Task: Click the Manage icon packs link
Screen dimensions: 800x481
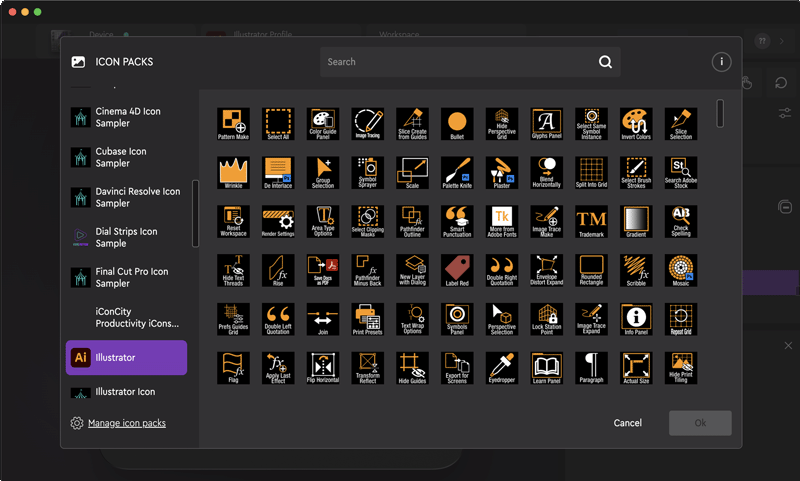Action: click(x=127, y=423)
